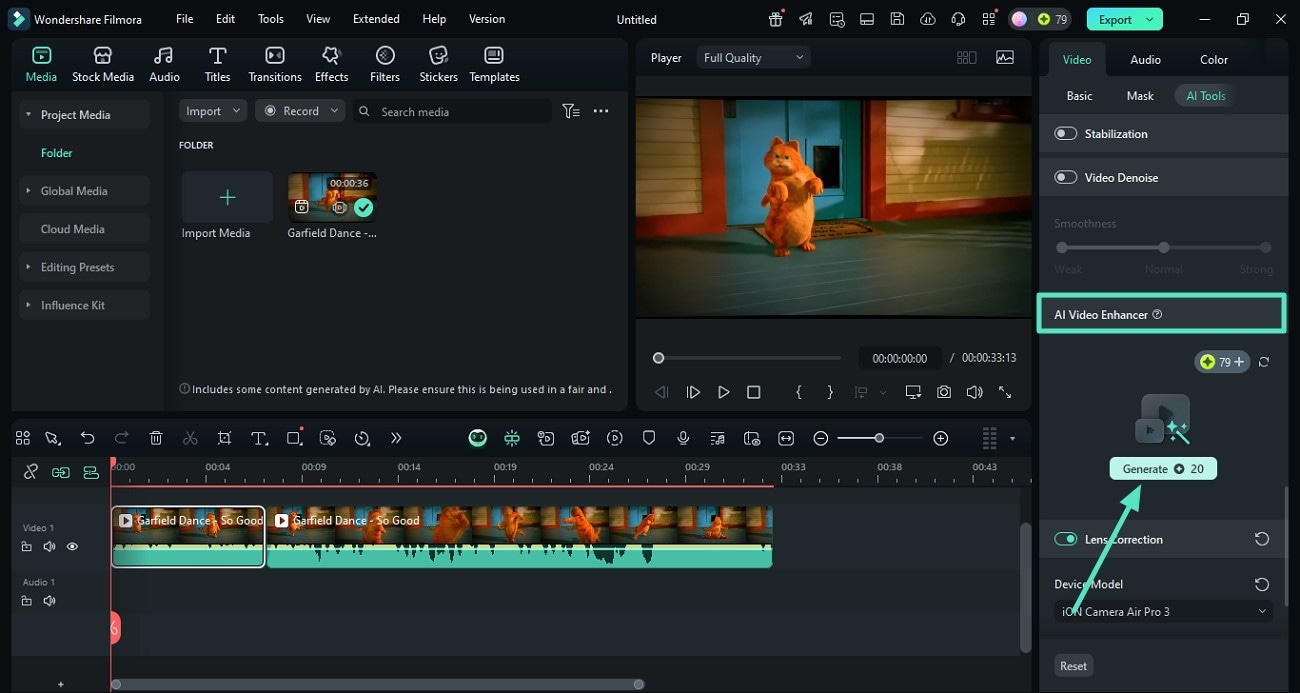Click the microphone voiceover icon
1300x693 pixels.
683,438
